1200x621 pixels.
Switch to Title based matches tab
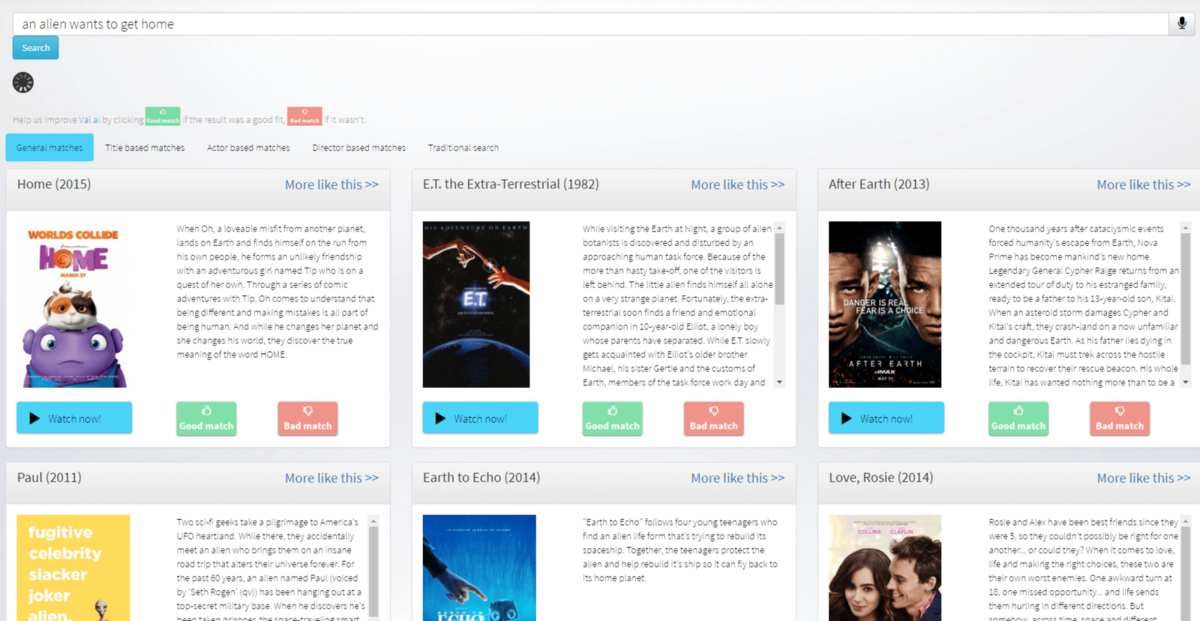(x=145, y=148)
